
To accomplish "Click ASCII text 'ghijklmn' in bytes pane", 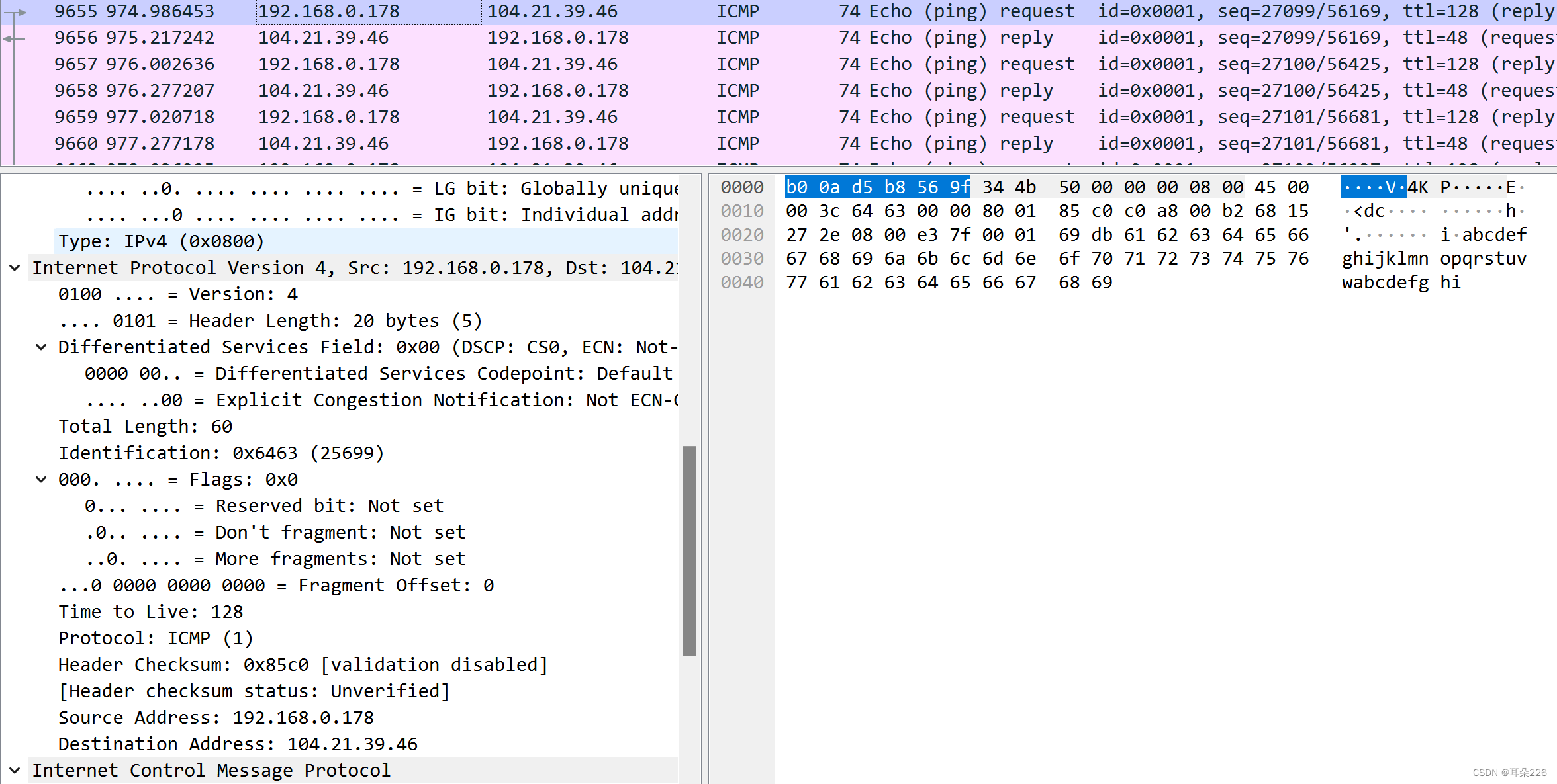I will (1385, 259).
